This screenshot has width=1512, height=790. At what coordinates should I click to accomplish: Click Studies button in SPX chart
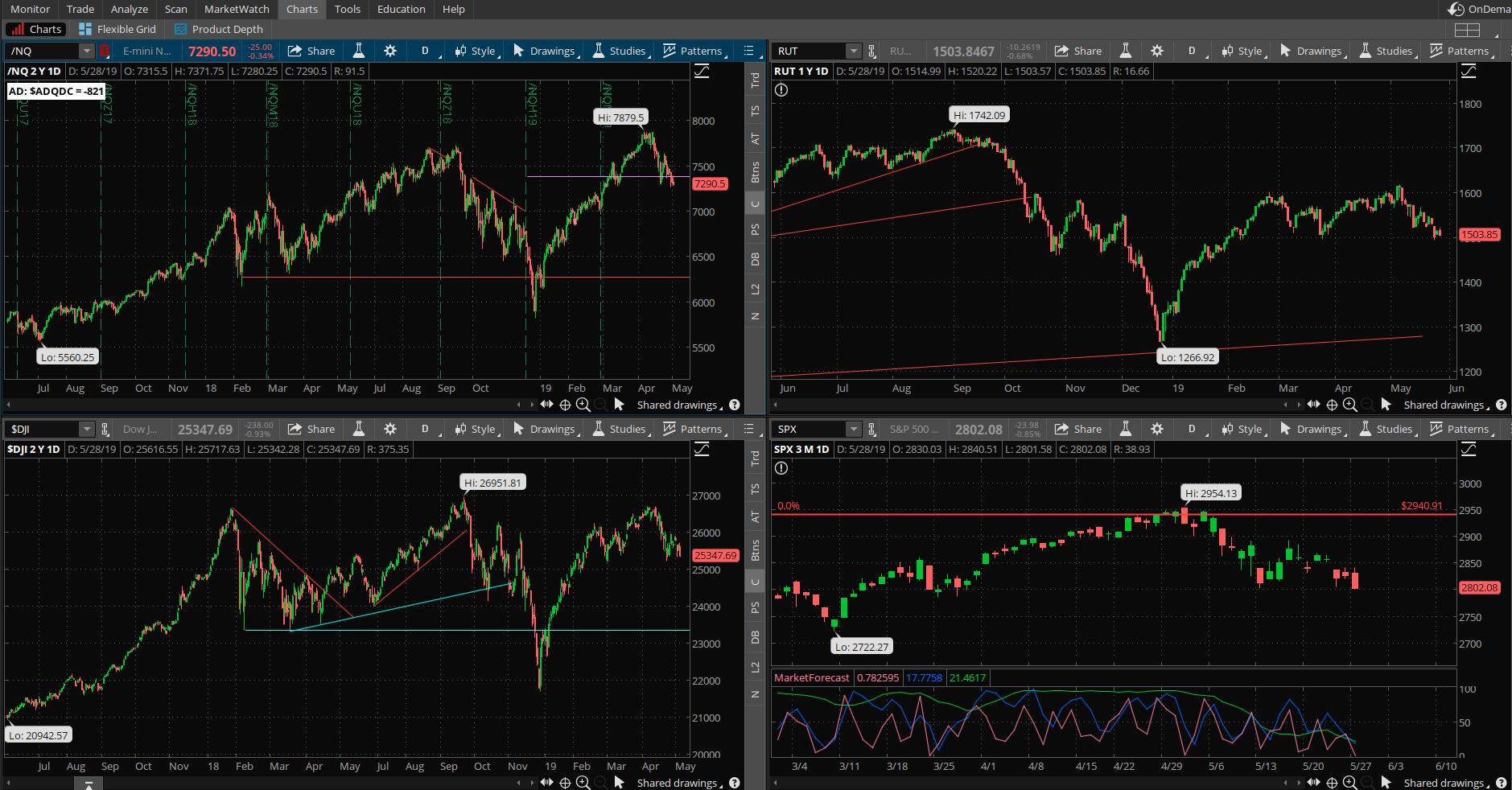coord(1386,429)
